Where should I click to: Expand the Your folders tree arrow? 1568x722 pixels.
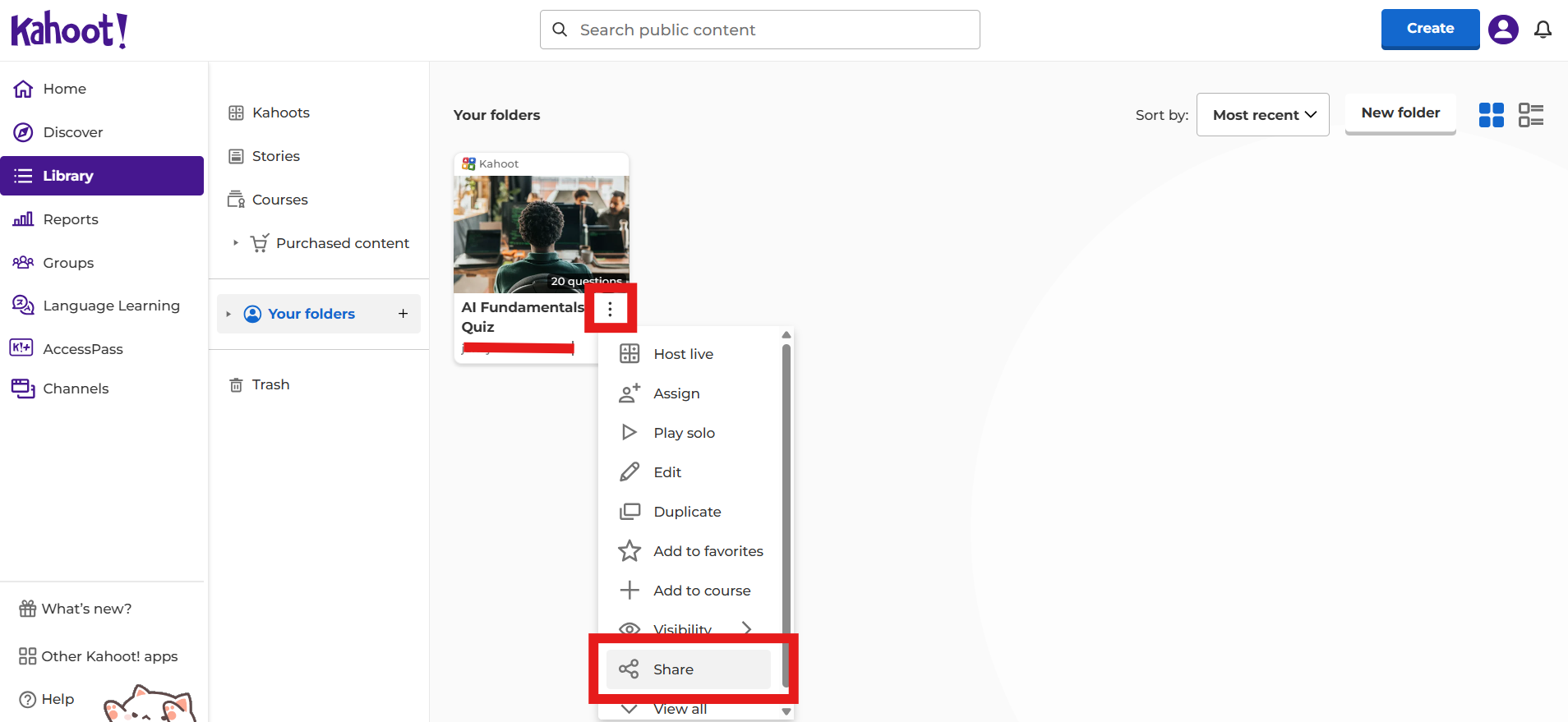pyautogui.click(x=228, y=314)
